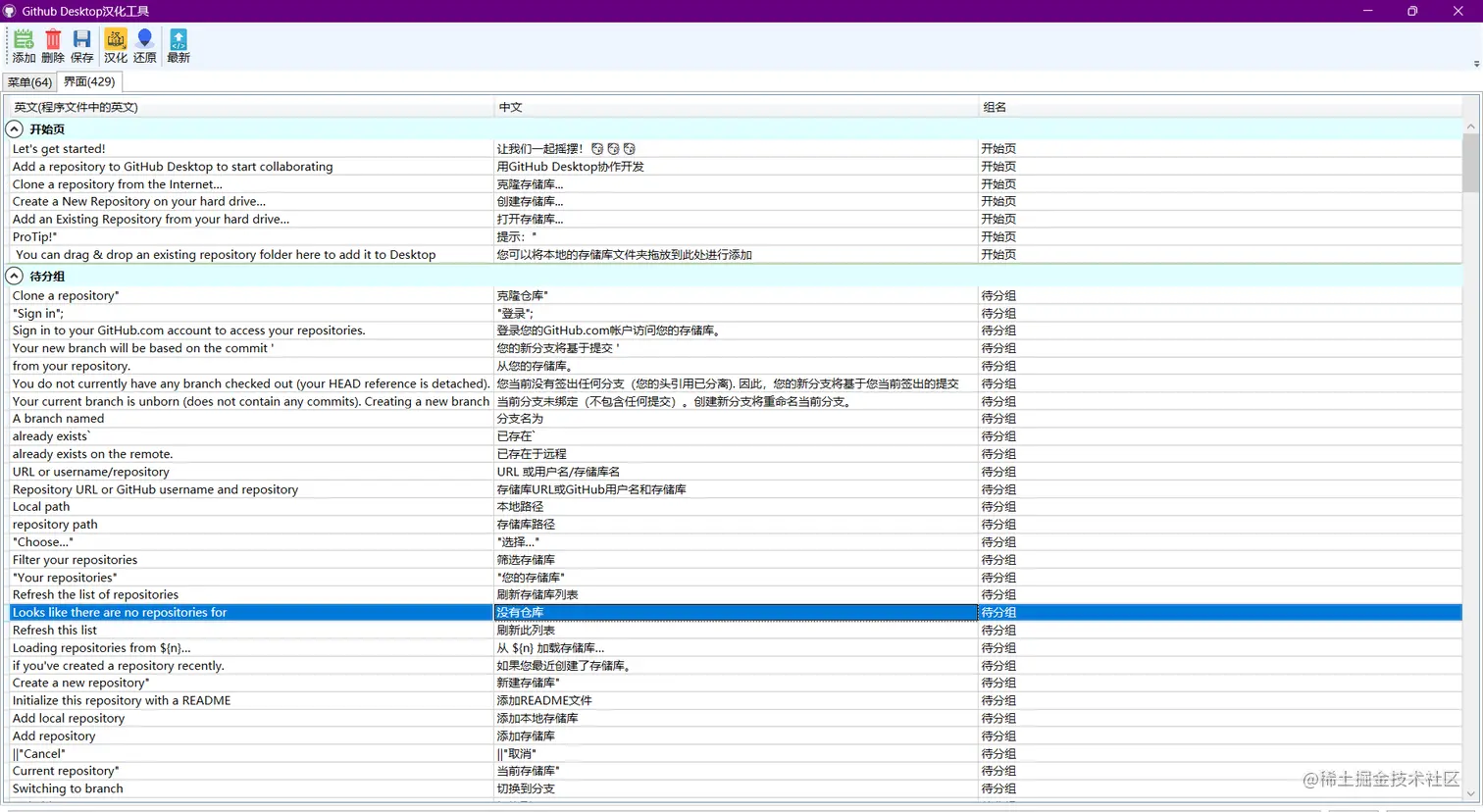Click the 刷新存储库列表 translation cell

[736, 594]
